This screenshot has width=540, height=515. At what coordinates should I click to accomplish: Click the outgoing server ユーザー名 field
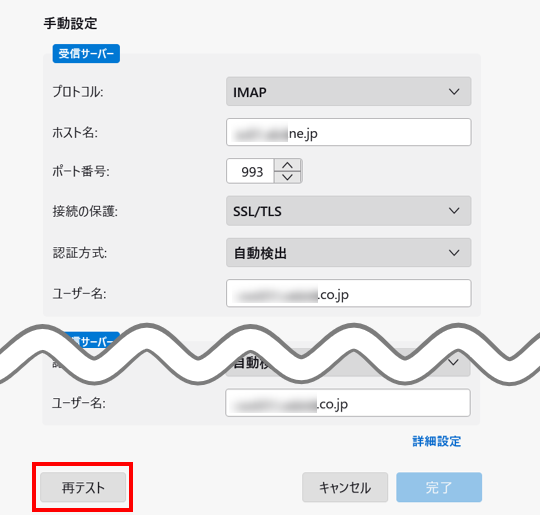[x=348, y=403]
